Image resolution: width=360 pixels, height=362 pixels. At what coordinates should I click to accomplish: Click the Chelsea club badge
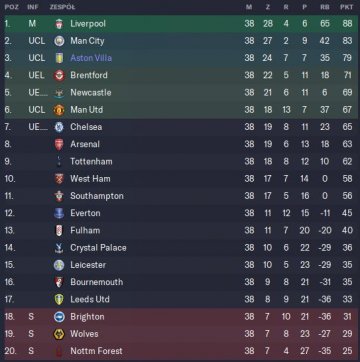click(x=59, y=127)
